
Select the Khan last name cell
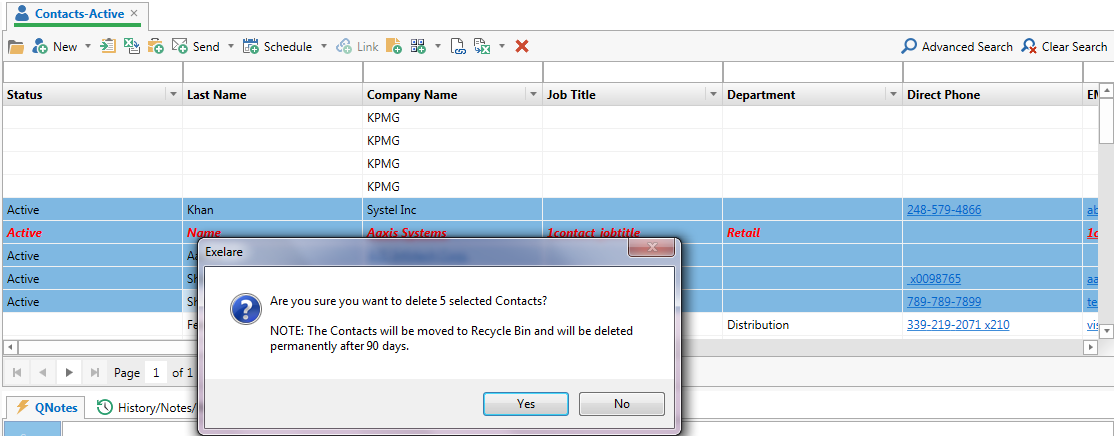pos(273,210)
